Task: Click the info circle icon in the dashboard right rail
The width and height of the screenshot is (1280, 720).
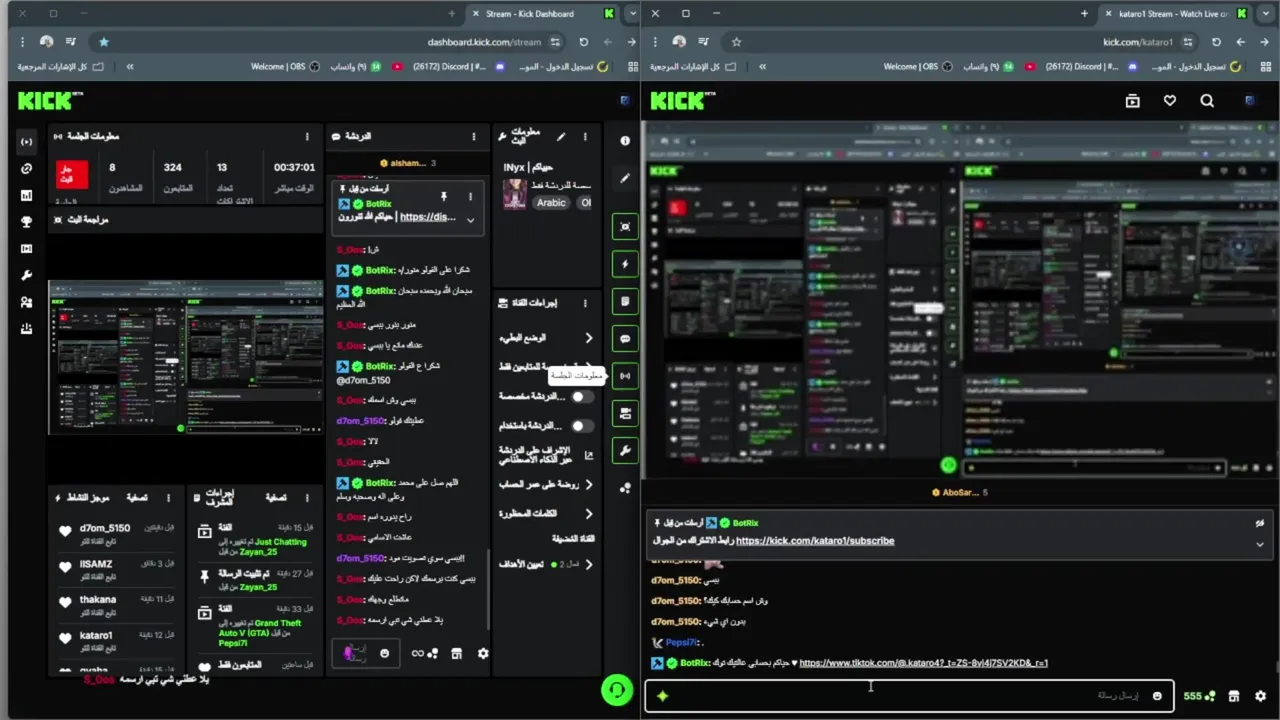Action: pos(625,141)
